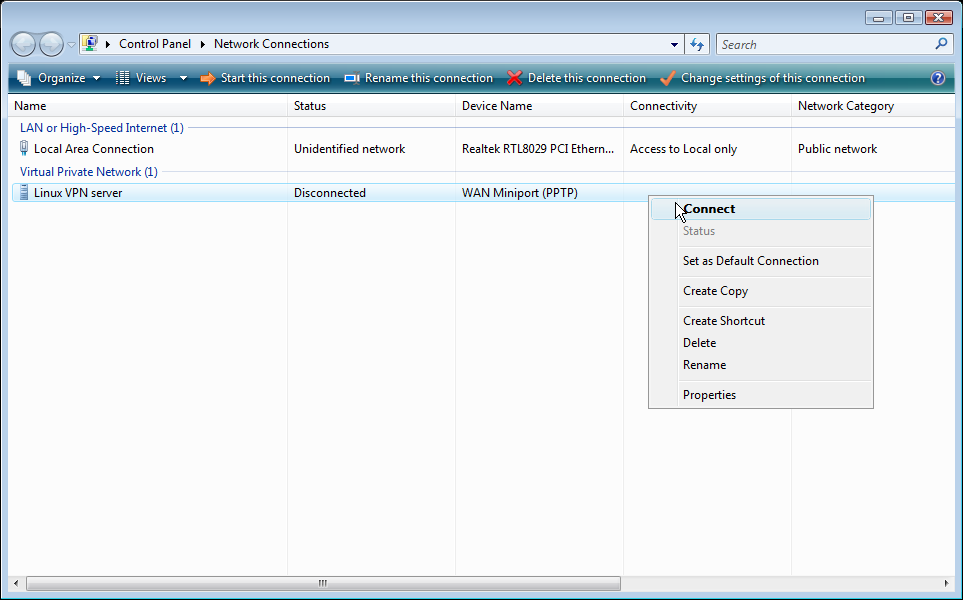Viewport: 963px width, 600px height.
Task: Click the Public network category cell
Action: point(838,149)
